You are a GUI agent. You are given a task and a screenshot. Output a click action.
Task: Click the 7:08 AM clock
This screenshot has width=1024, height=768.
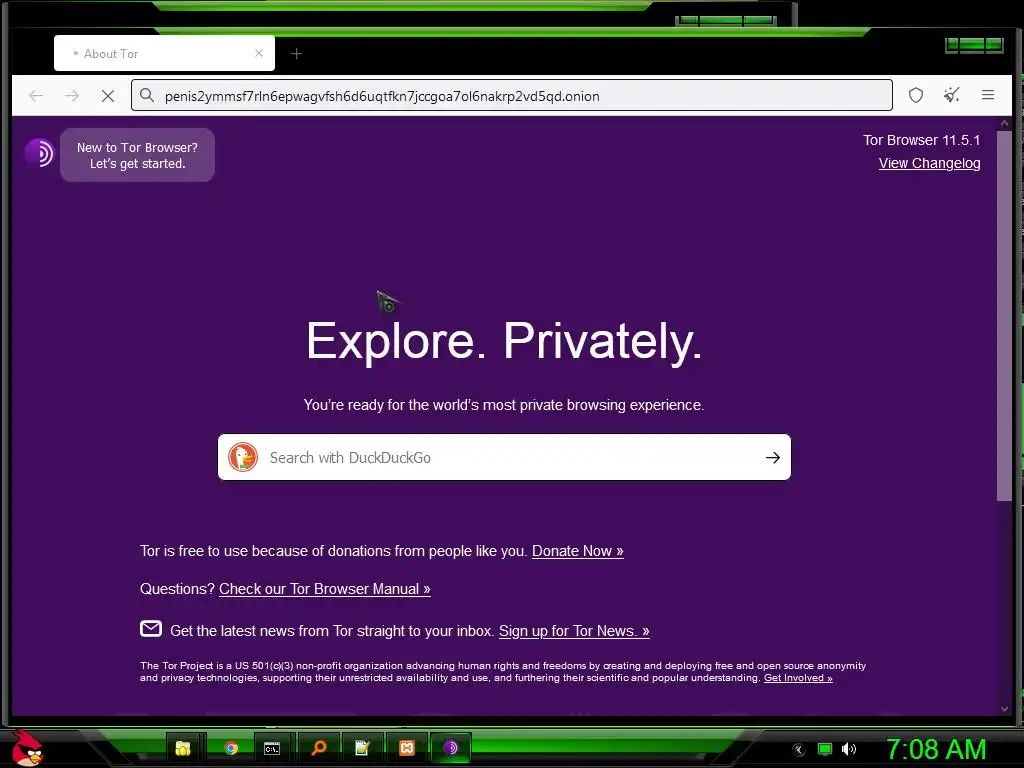(936, 750)
